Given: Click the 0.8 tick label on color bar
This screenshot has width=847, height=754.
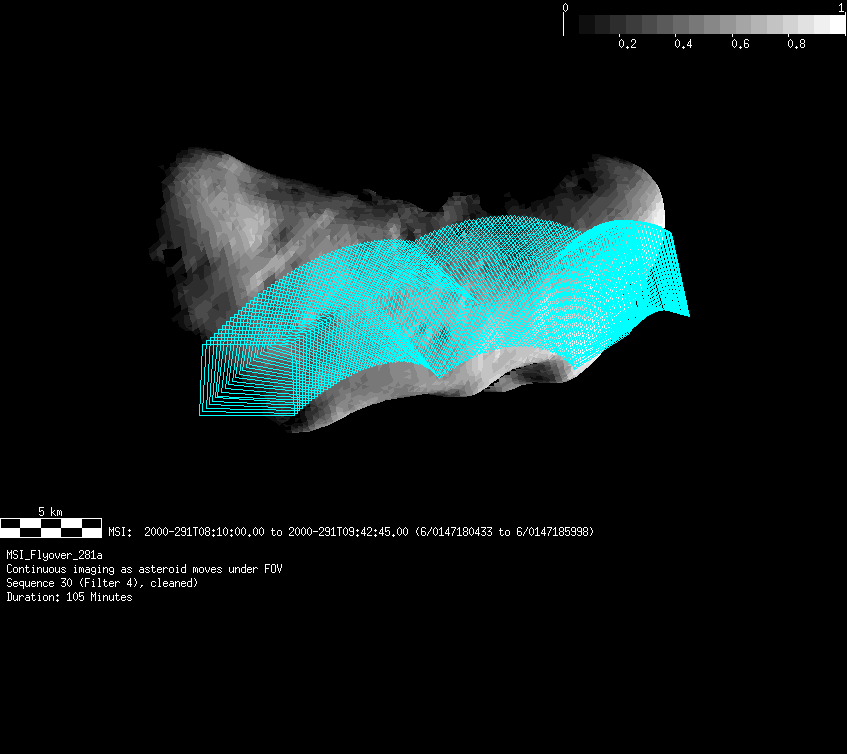Looking at the screenshot, I should [x=796, y=44].
